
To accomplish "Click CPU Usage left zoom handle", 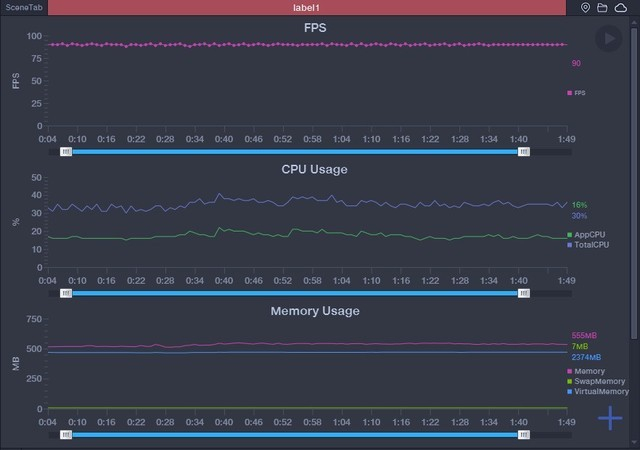I will point(66,294).
